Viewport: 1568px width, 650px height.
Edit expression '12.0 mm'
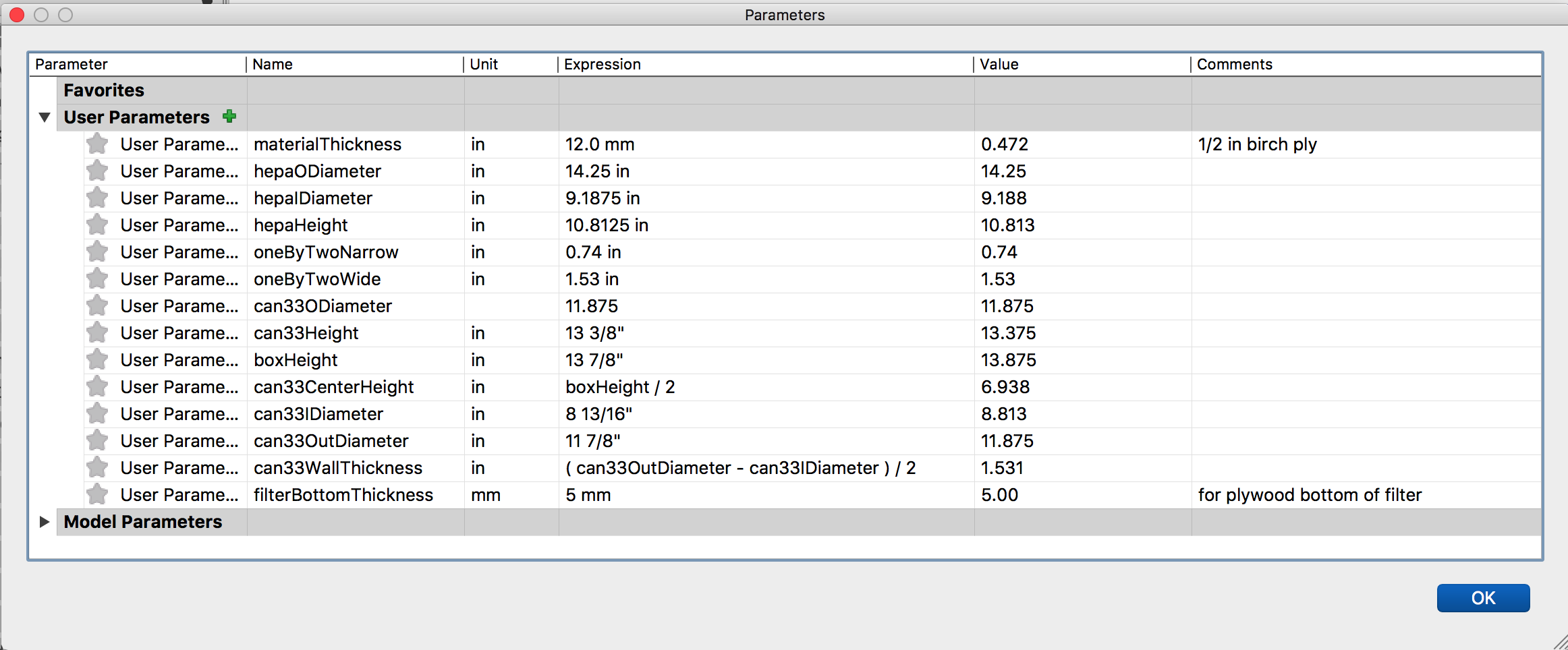tap(766, 144)
